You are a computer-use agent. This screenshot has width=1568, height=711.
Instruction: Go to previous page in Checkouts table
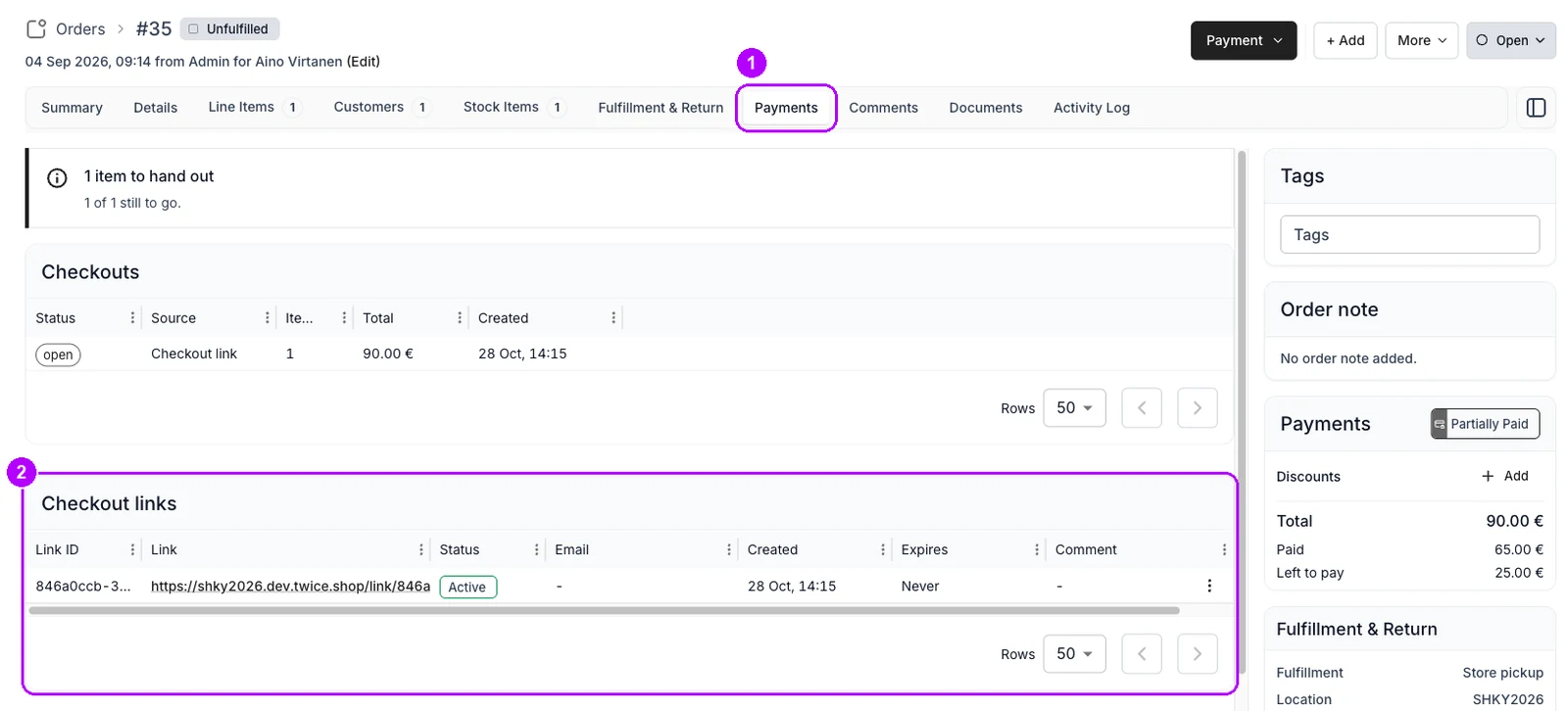(x=1142, y=408)
